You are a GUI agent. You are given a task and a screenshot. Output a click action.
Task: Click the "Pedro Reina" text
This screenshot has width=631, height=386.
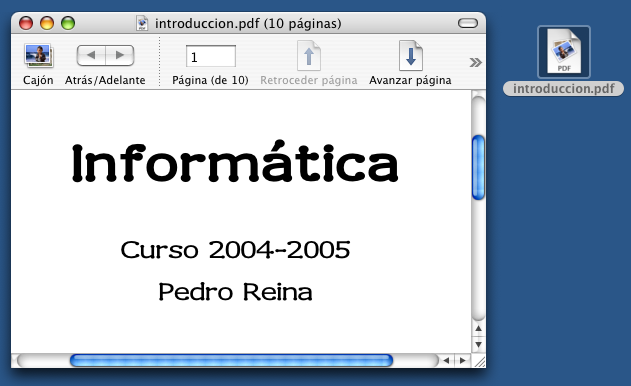(x=235, y=292)
